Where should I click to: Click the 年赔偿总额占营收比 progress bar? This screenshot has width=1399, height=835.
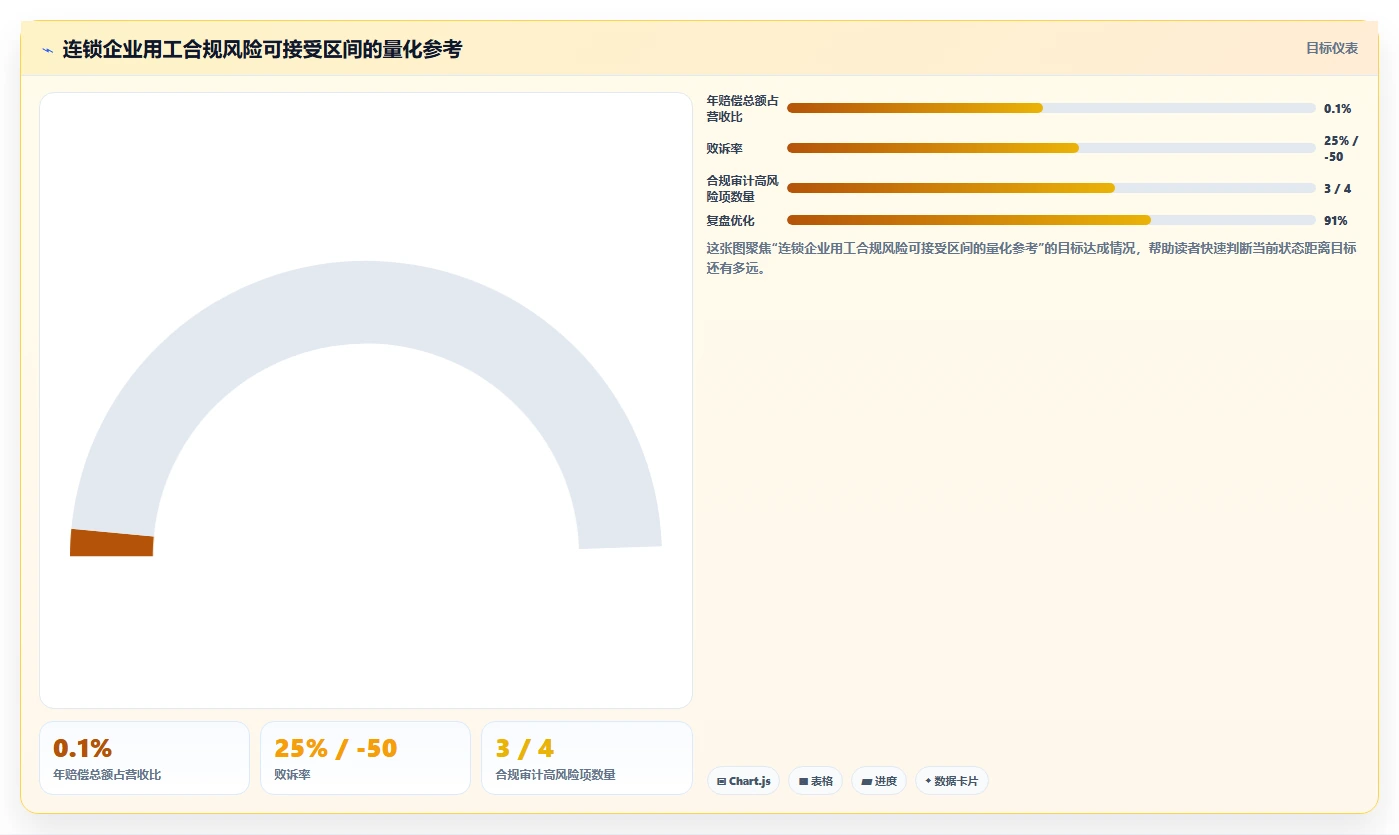tap(1051, 108)
